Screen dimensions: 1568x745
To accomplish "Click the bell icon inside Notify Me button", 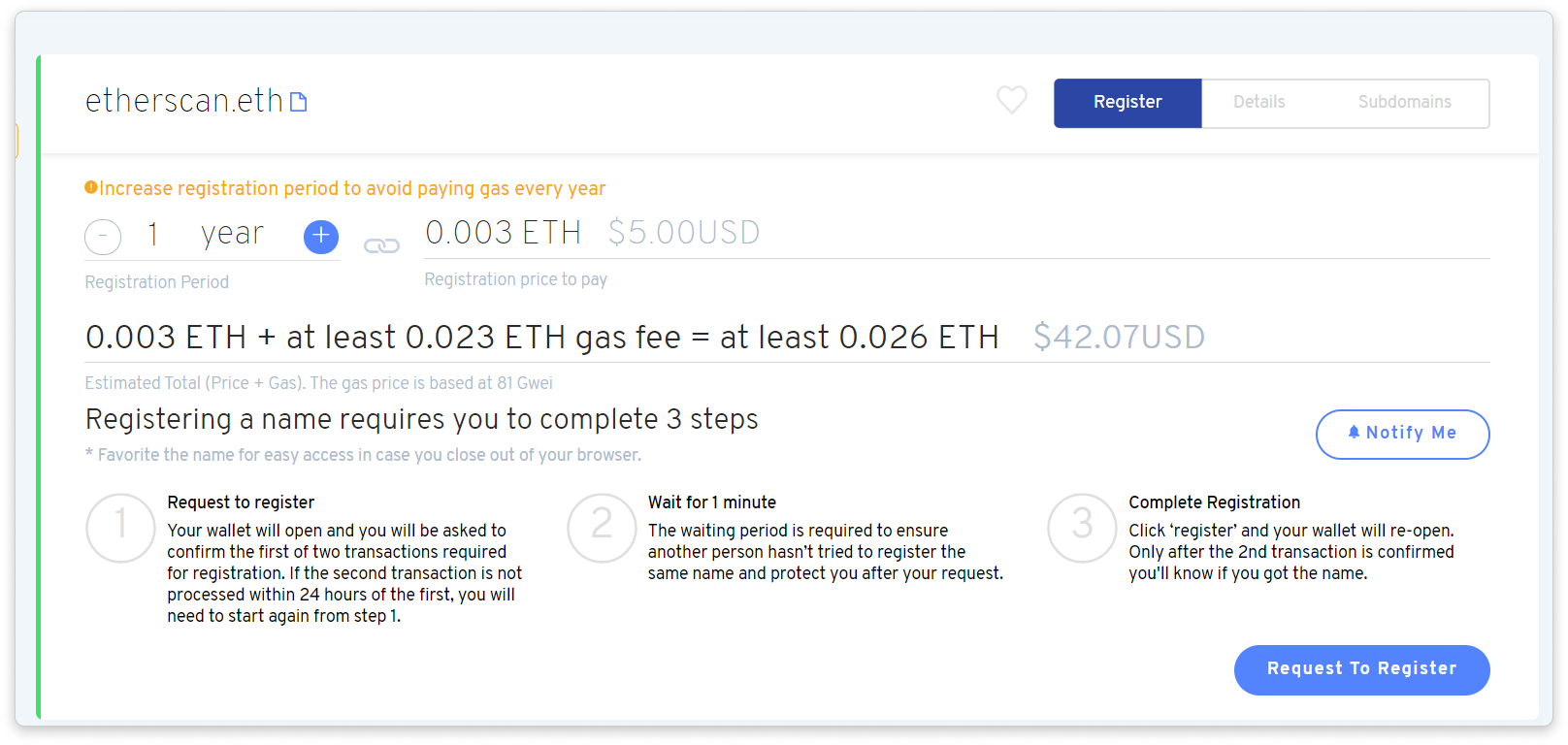I will pos(1355,433).
